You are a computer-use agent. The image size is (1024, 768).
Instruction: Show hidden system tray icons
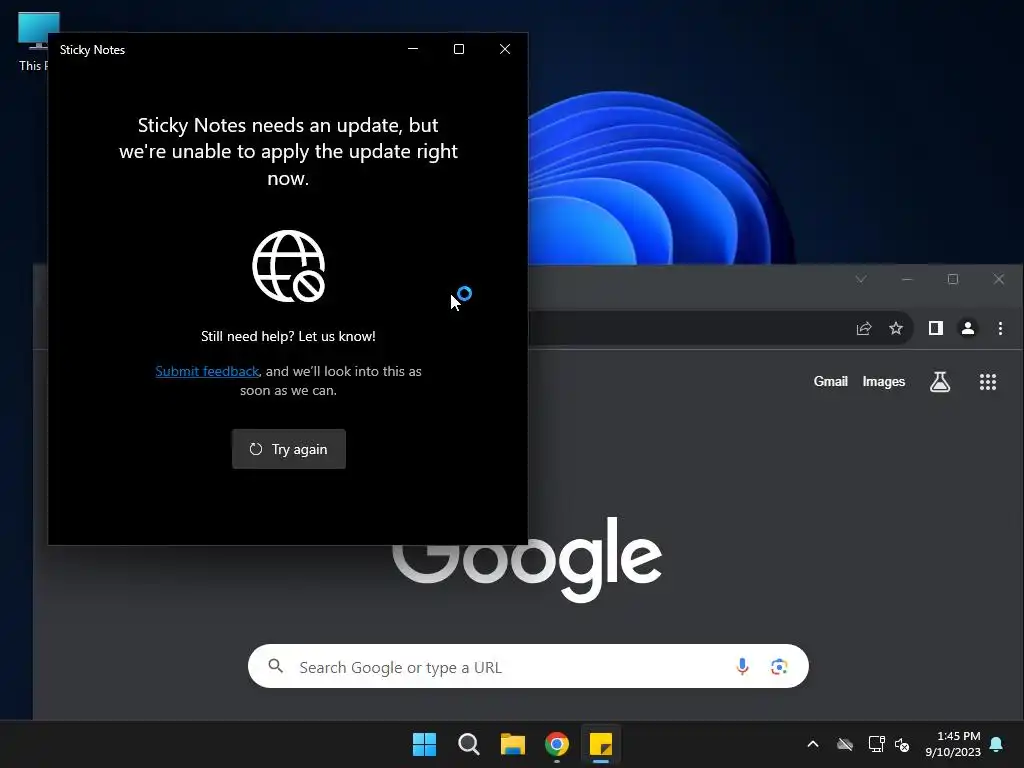(x=813, y=744)
